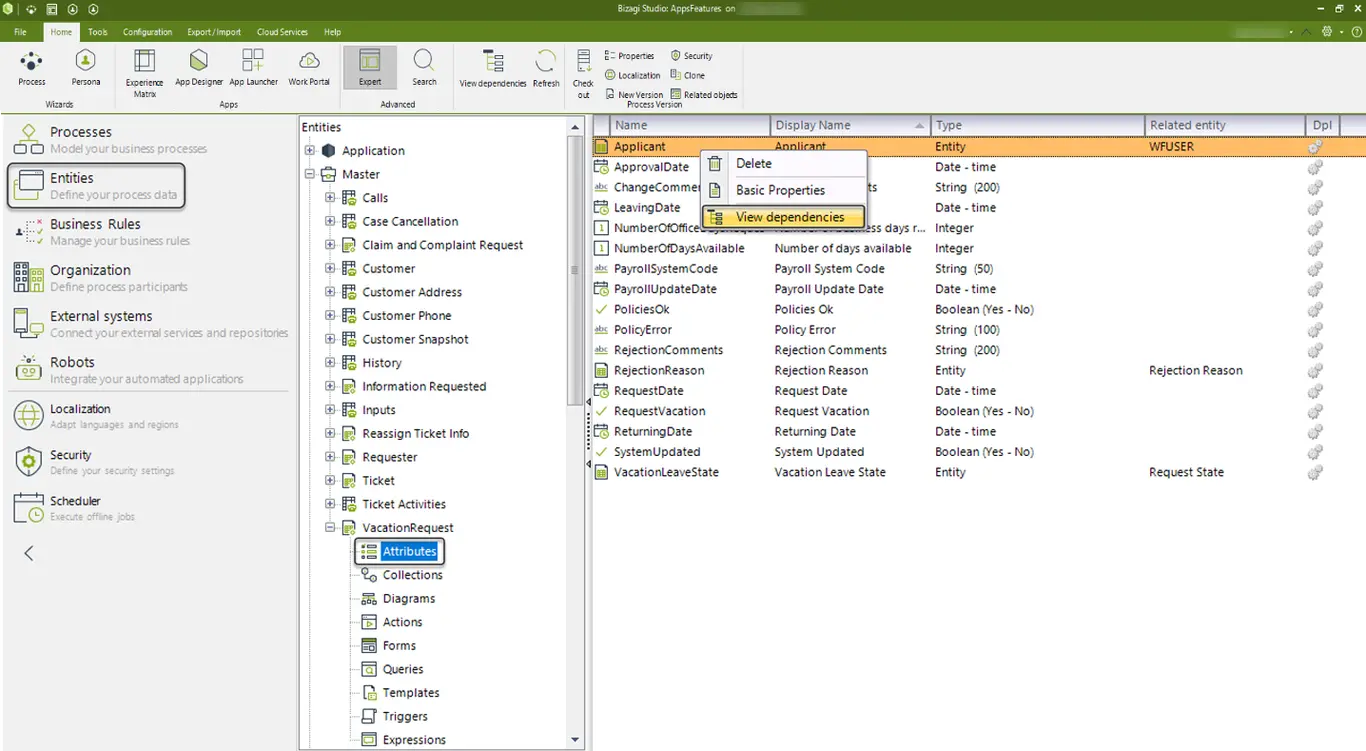Open Work Portal from ribbon
This screenshot has width=1366, height=751.
[309, 67]
